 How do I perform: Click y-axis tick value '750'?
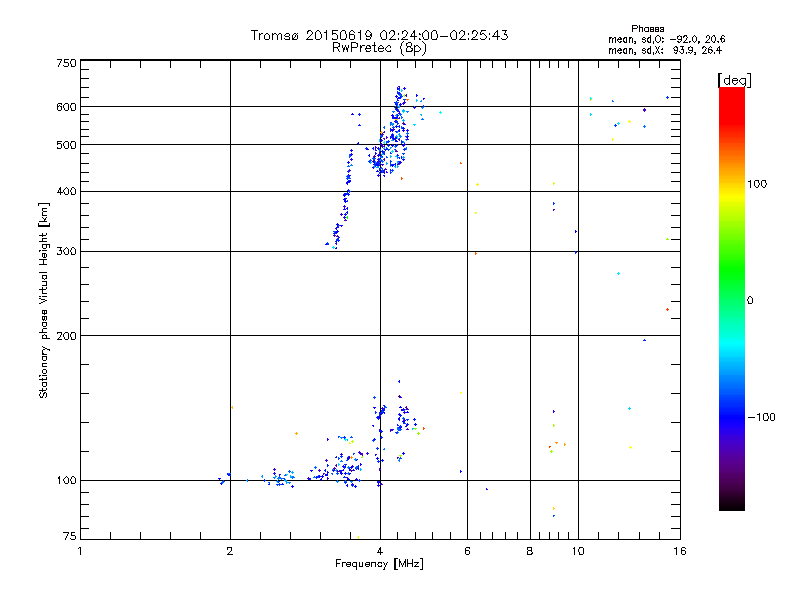pyautogui.click(x=66, y=63)
